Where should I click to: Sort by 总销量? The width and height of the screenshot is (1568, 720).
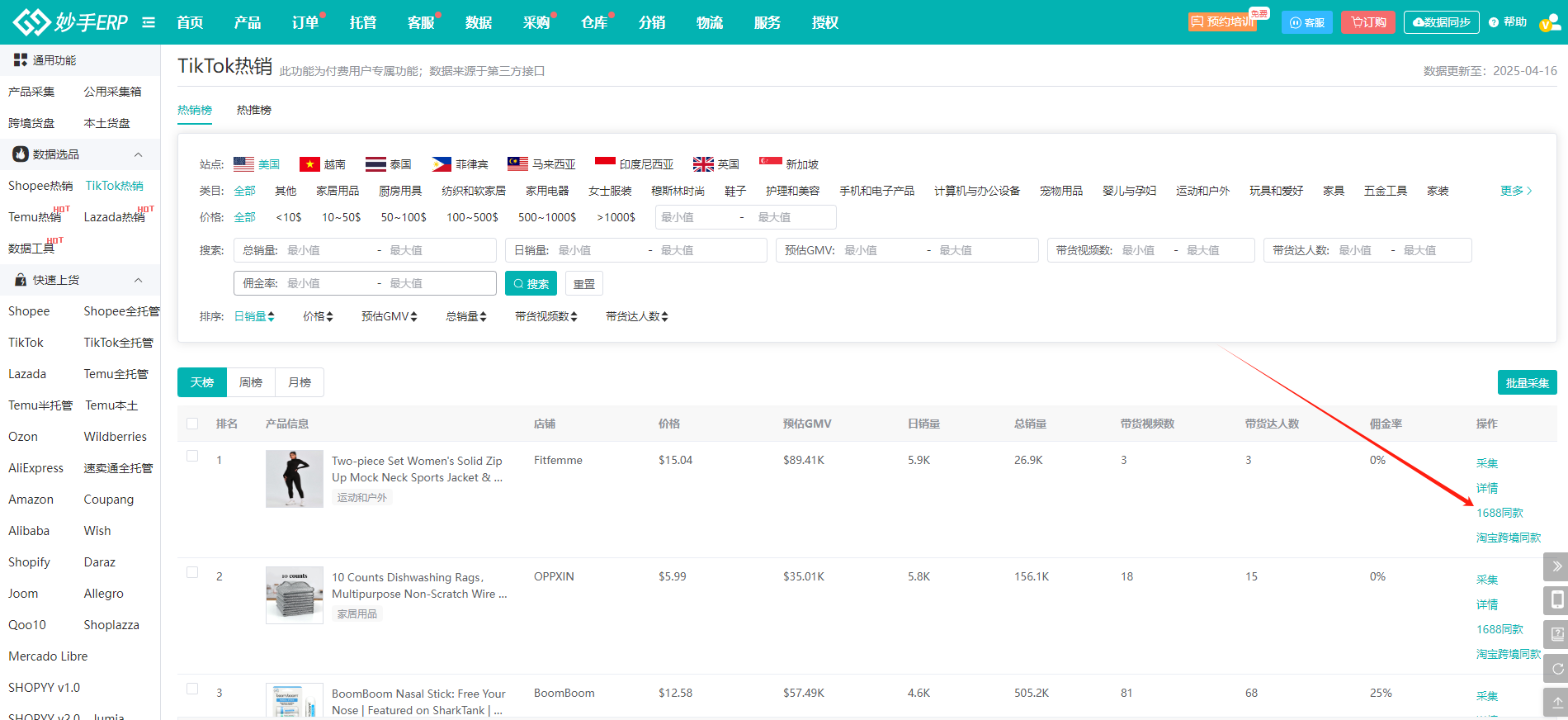tap(466, 316)
